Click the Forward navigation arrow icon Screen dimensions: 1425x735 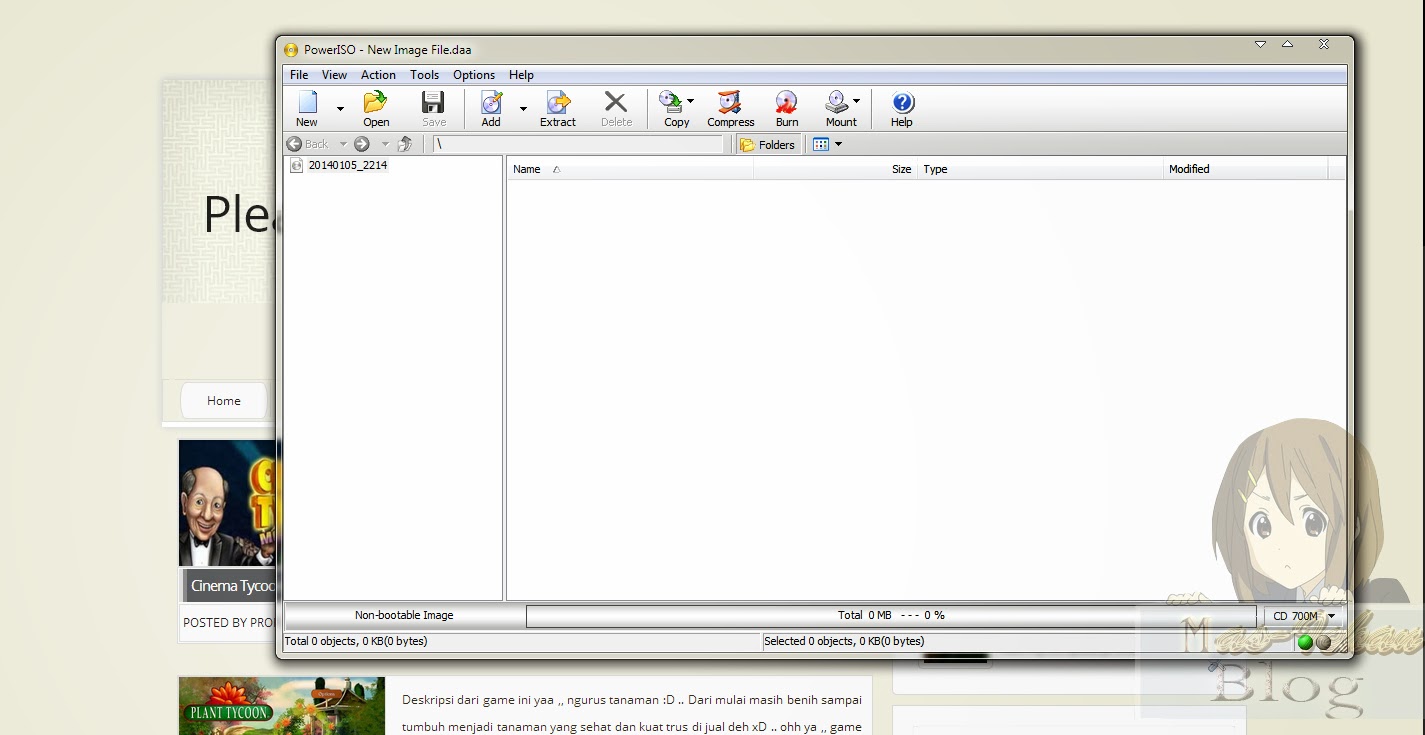pos(362,144)
